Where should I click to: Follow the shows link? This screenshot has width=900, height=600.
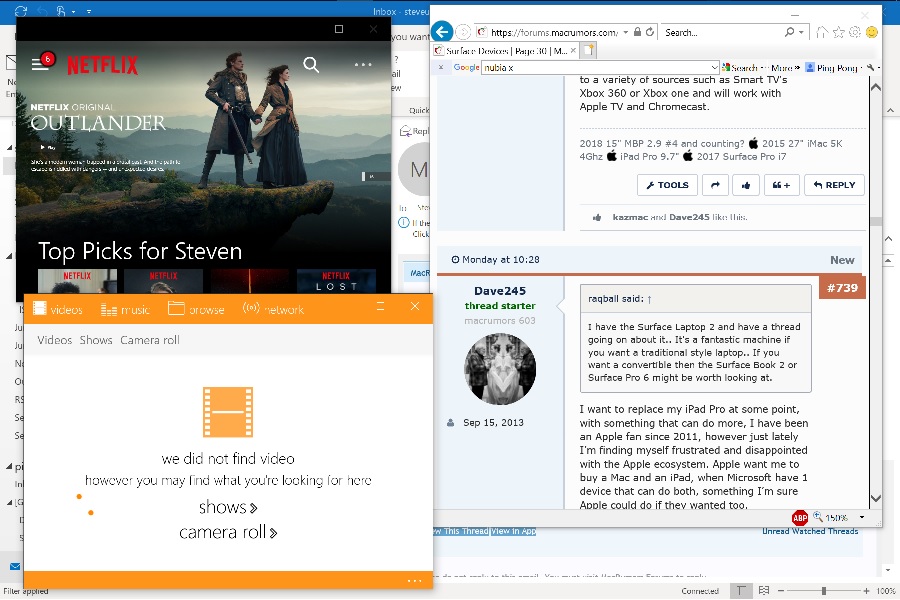tap(228, 508)
